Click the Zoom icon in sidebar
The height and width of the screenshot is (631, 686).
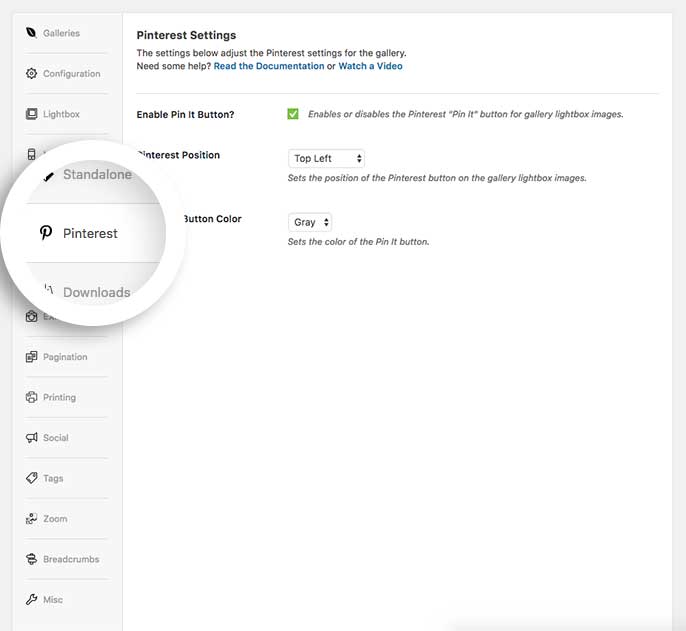tap(31, 519)
